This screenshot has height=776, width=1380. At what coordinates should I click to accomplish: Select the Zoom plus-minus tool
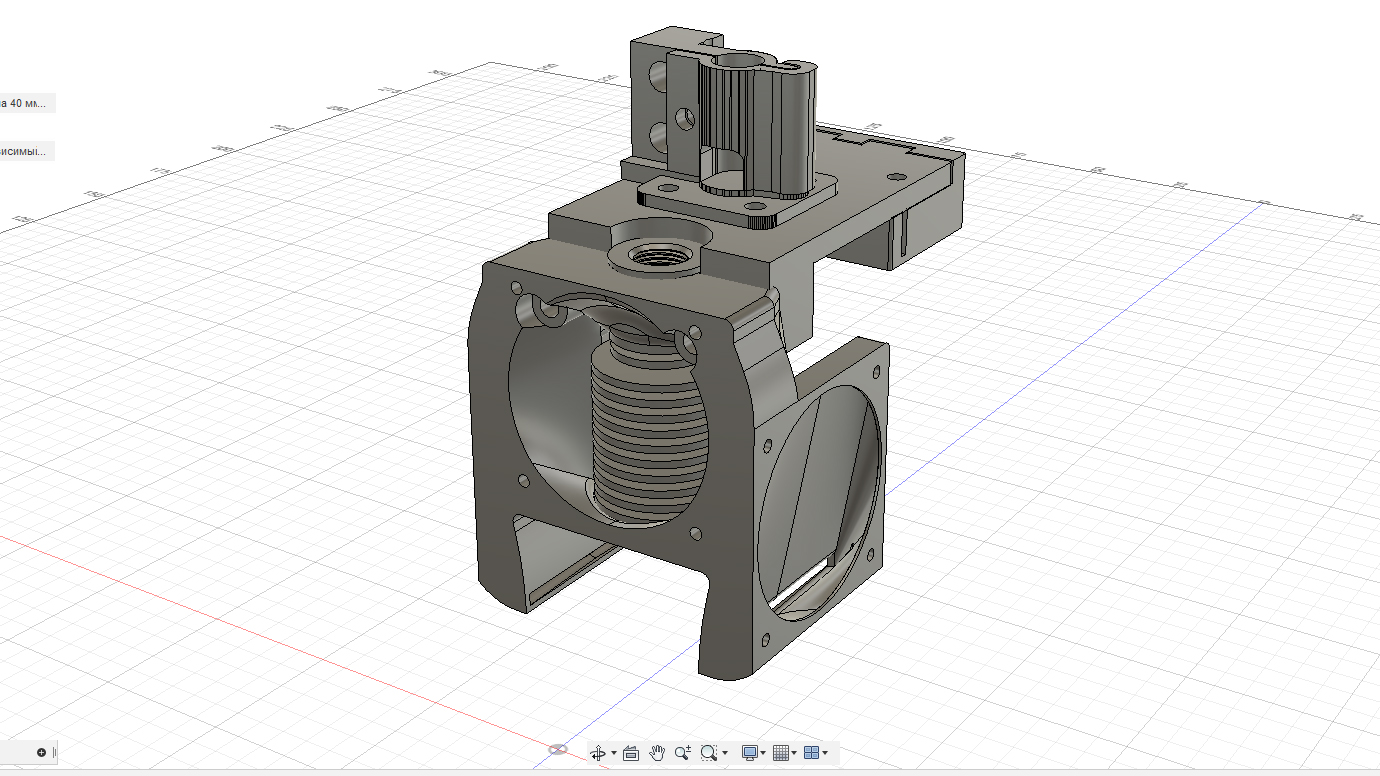point(683,753)
